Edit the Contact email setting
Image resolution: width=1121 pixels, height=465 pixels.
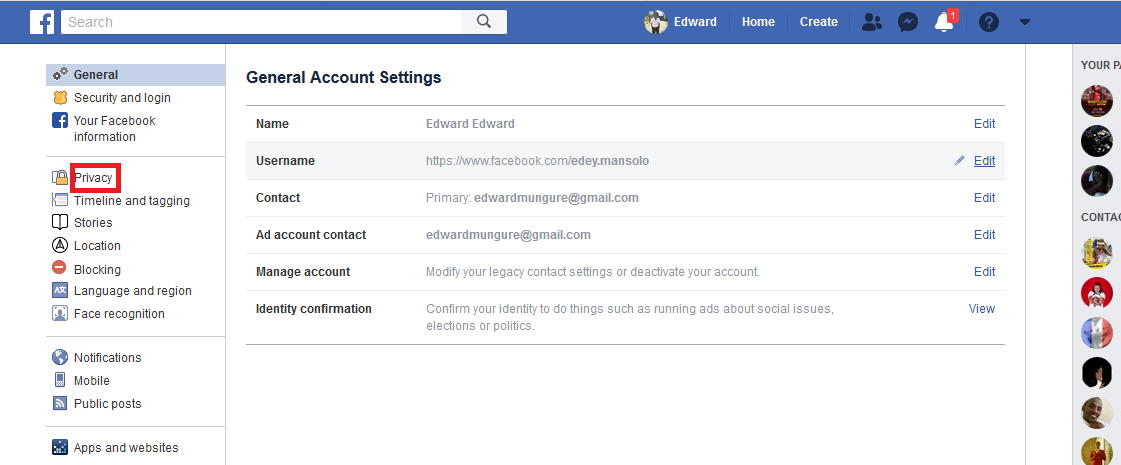[984, 197]
